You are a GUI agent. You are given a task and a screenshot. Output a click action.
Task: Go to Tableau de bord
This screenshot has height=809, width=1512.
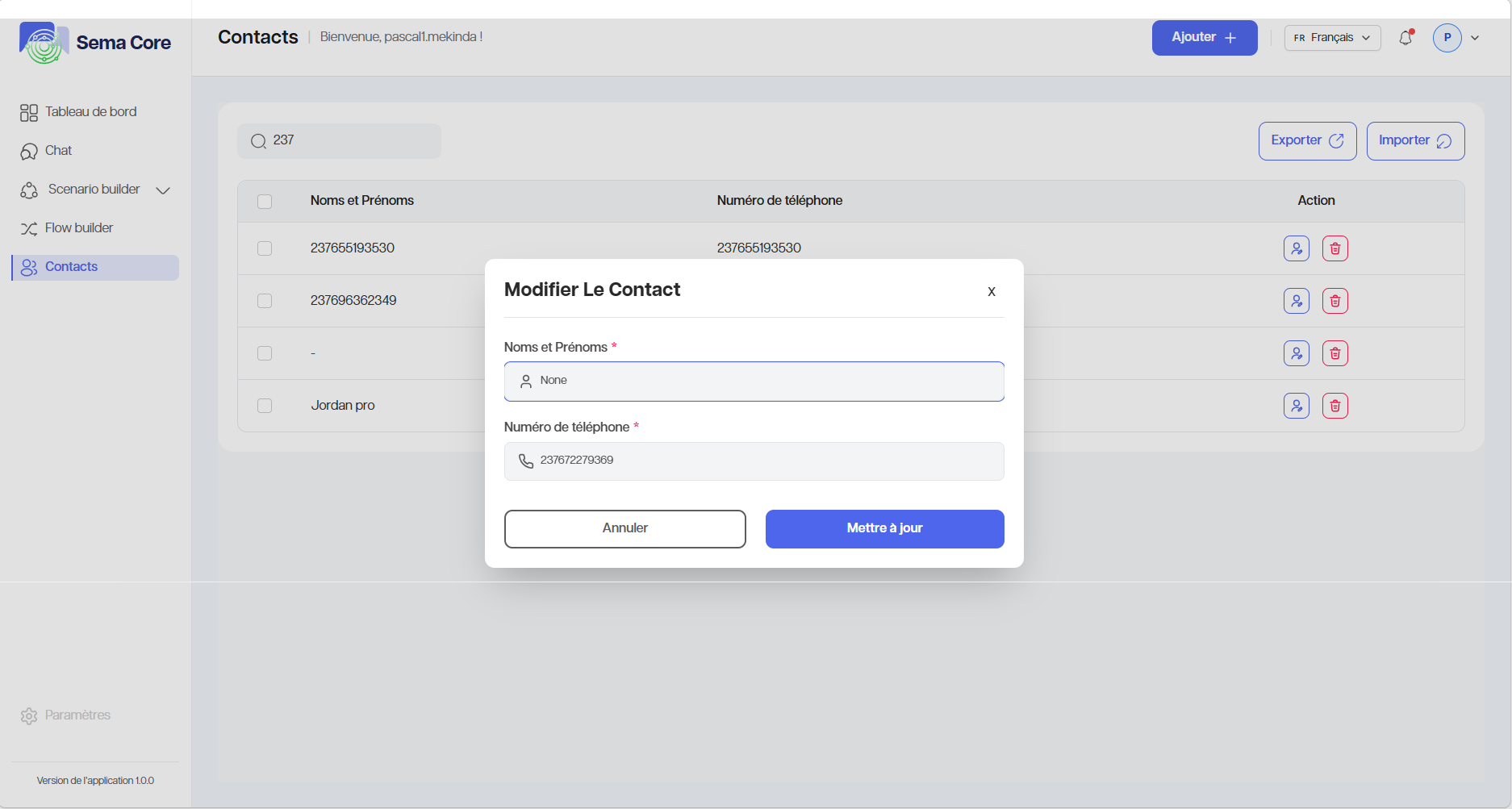pyautogui.click(x=90, y=112)
